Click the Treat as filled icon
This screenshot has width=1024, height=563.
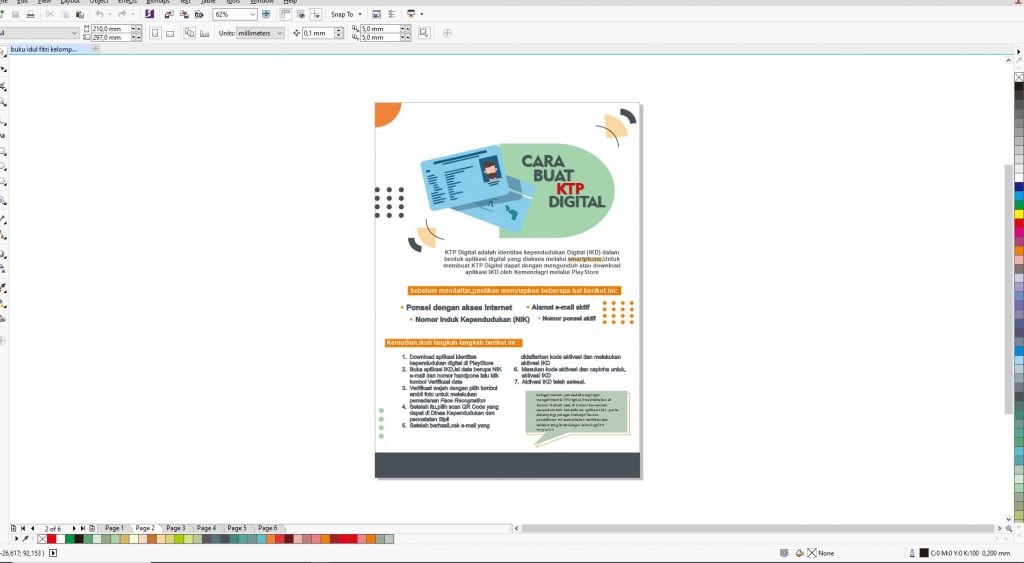pos(424,33)
